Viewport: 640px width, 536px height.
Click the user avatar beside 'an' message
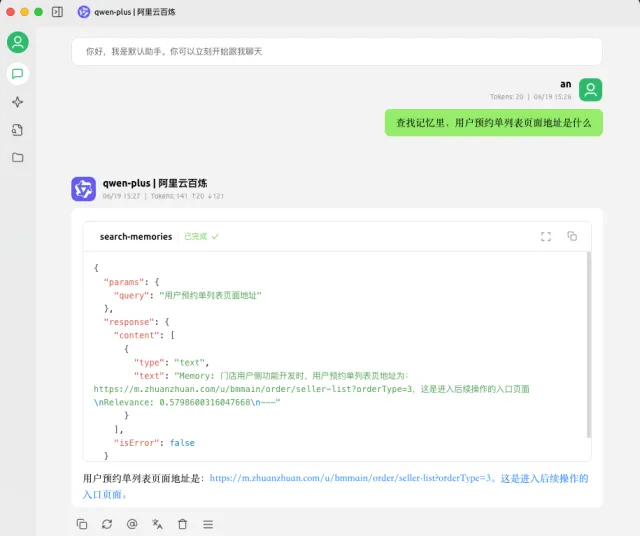point(590,90)
